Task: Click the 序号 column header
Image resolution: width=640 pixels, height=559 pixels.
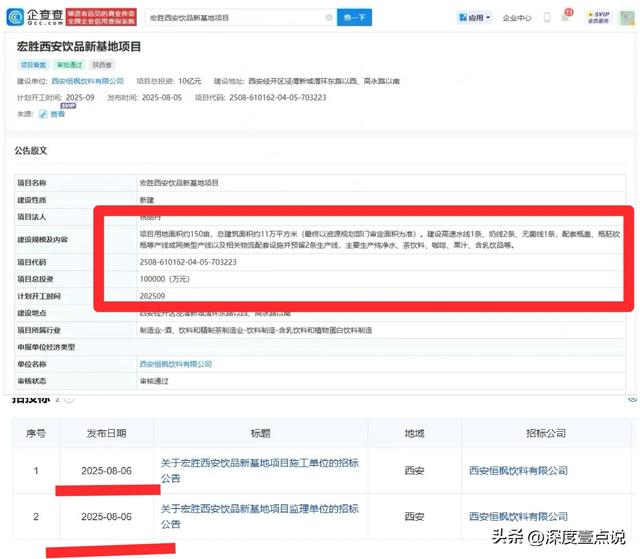Action: (x=36, y=433)
